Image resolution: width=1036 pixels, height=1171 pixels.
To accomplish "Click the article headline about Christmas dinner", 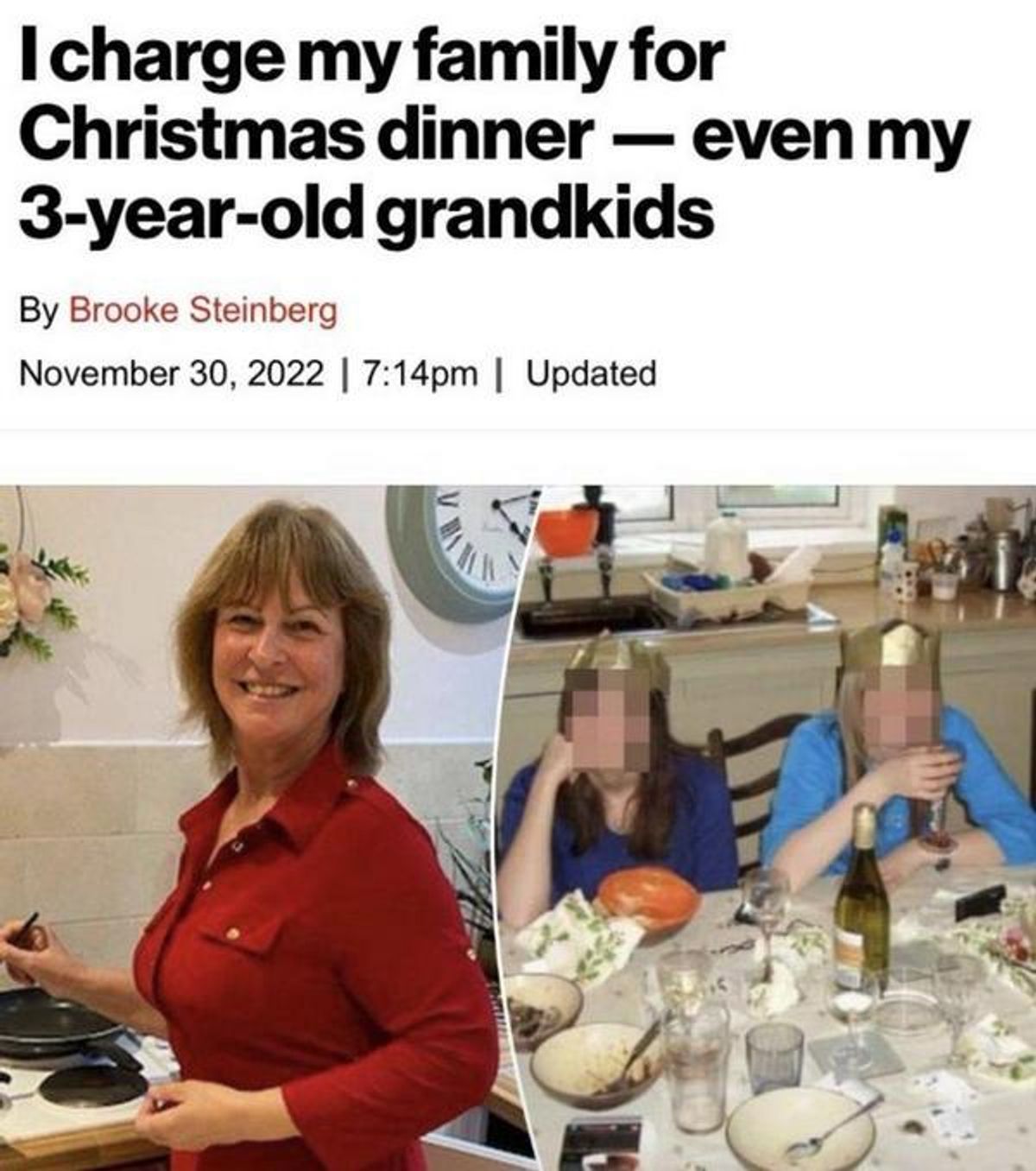I will click(x=494, y=135).
